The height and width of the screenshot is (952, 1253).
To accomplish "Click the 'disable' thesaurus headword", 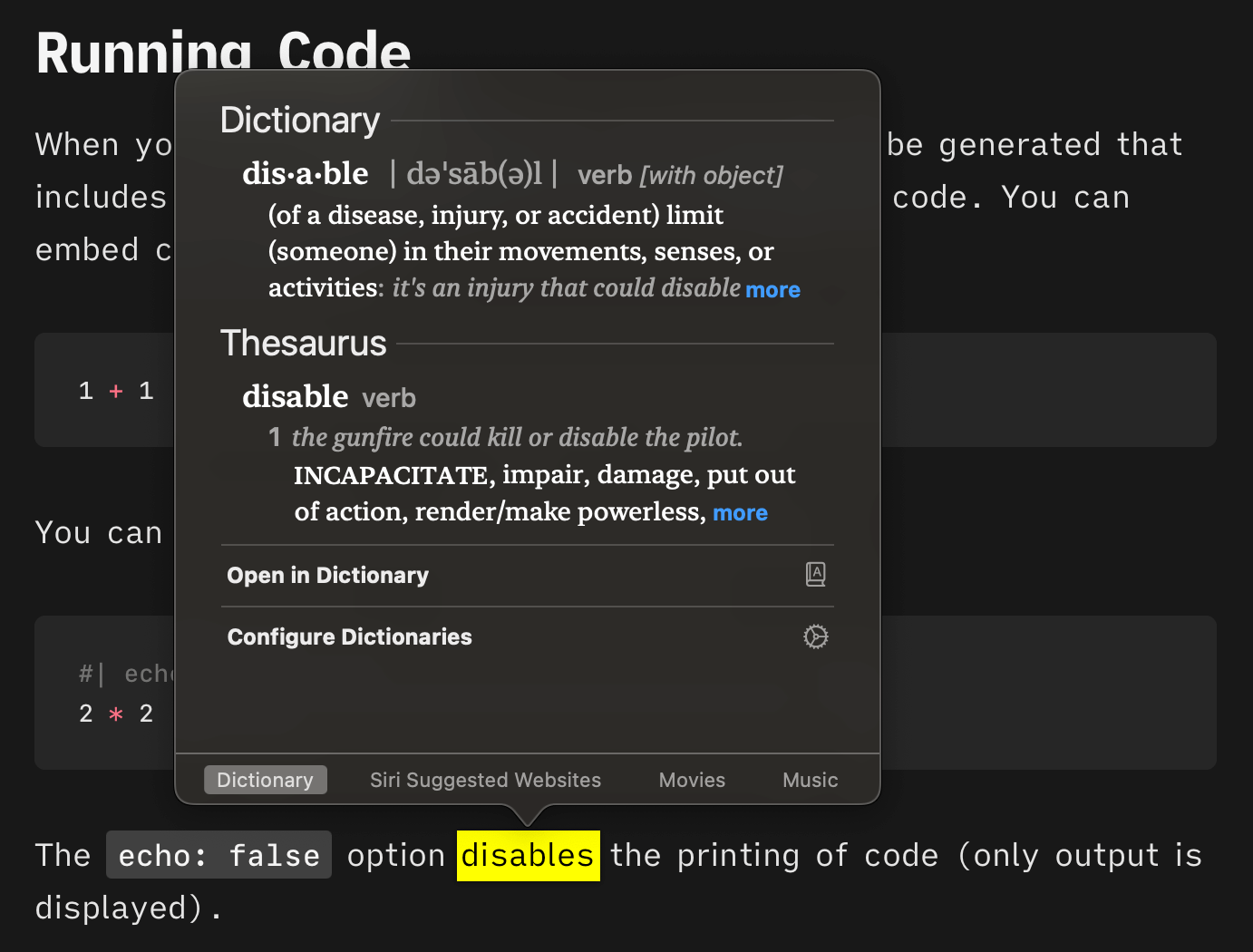I will [x=295, y=396].
